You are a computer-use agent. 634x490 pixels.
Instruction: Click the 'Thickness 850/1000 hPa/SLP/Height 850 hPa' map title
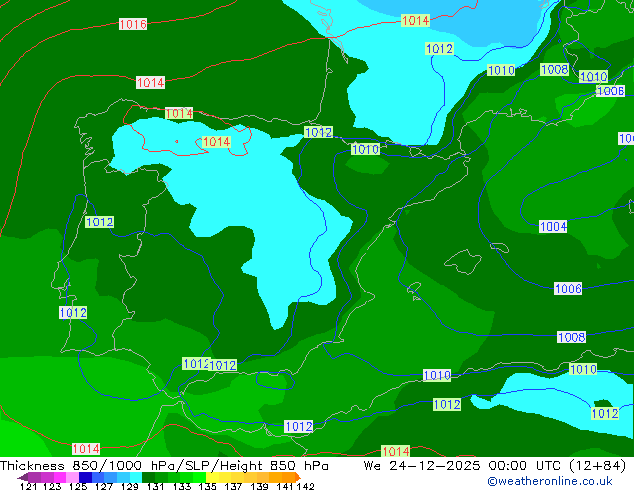click(x=164, y=466)
